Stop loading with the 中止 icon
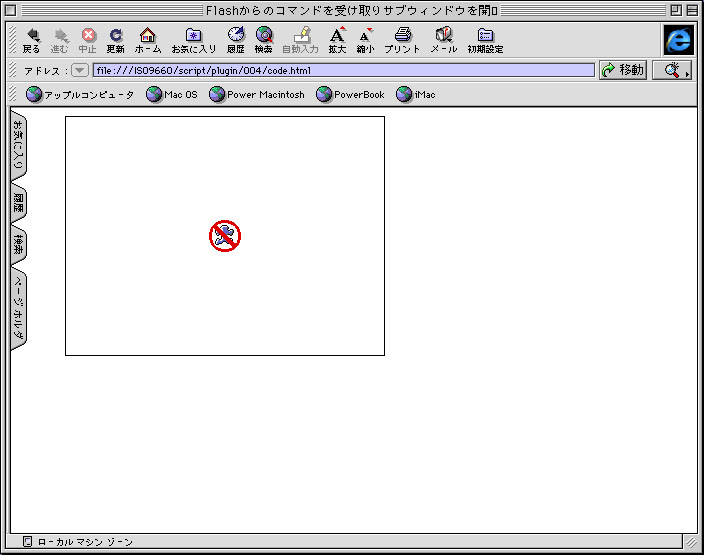Screen dimensions: 704x555 tap(88, 40)
